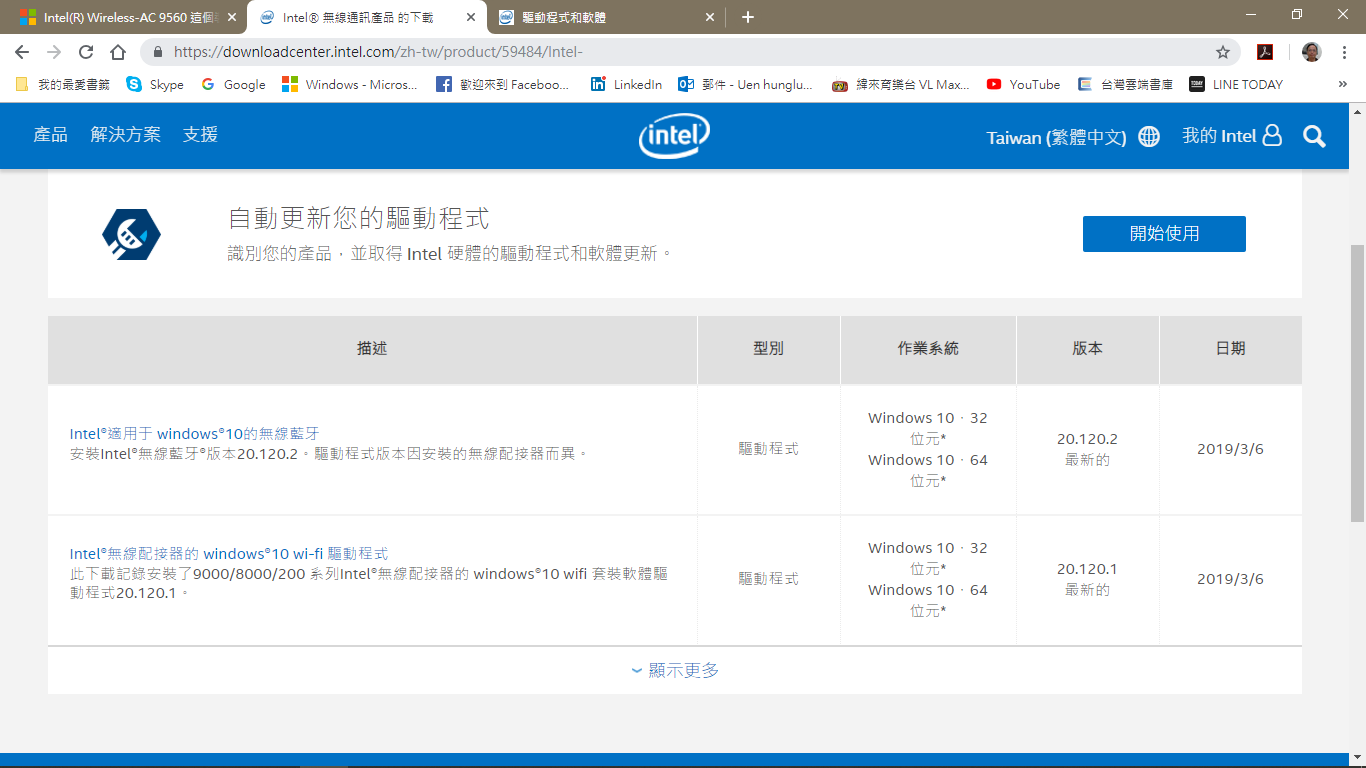The height and width of the screenshot is (768, 1366).
Task: Click the page vertical scrollbar thumb
Action: [x=1357, y=382]
